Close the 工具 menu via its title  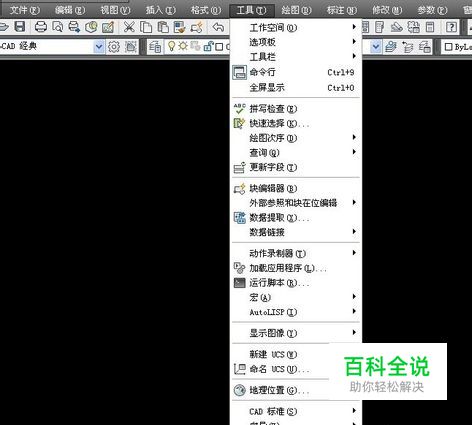point(252,10)
